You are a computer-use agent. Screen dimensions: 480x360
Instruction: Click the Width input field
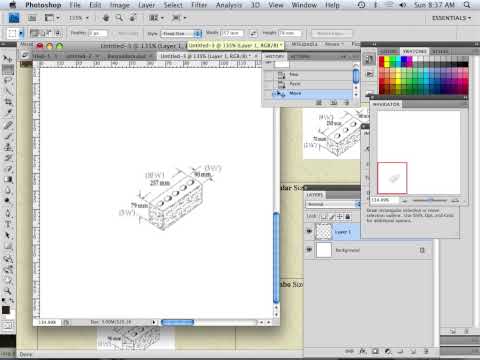tap(231, 33)
